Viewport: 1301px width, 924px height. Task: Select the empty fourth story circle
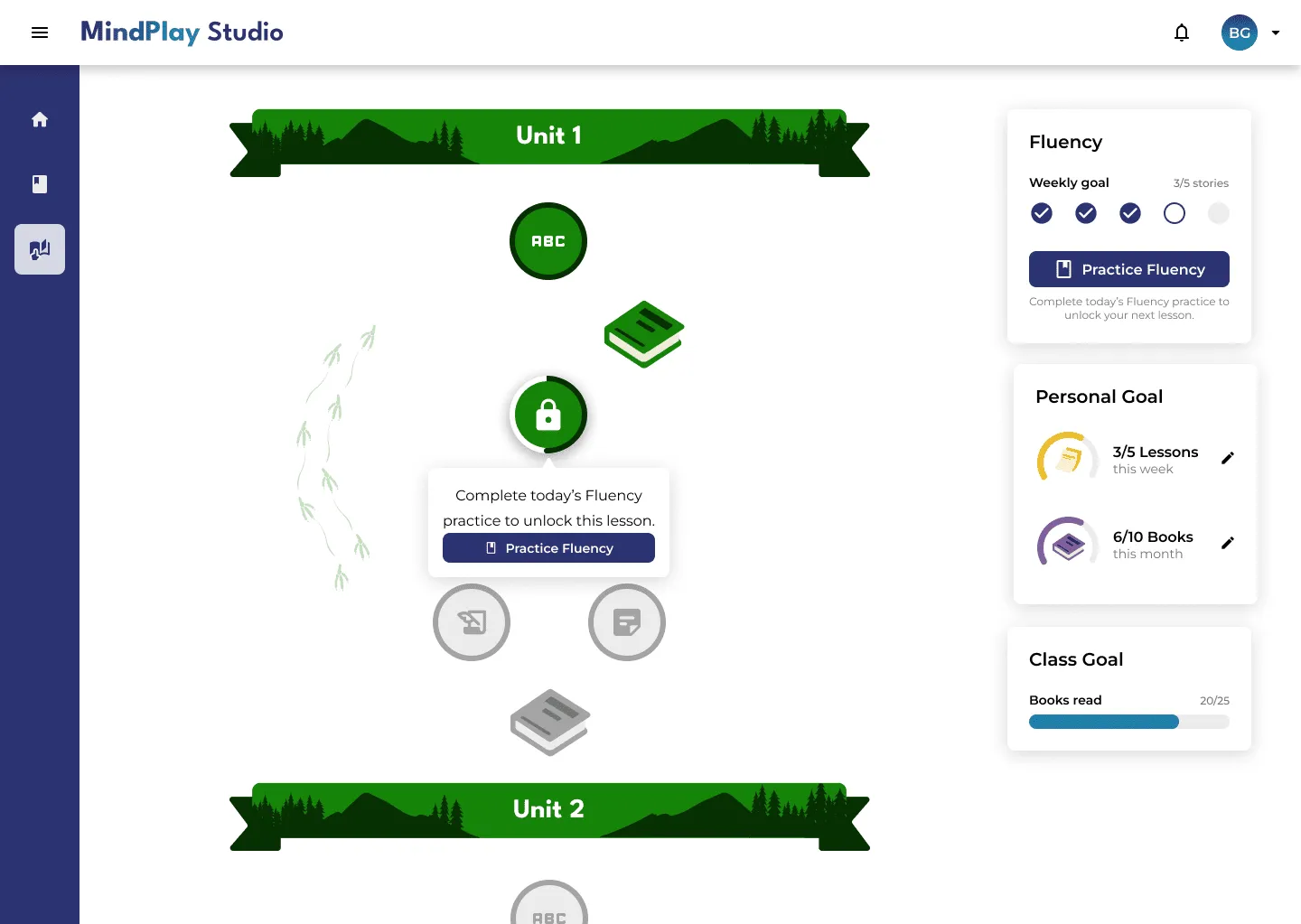pos(1175,213)
